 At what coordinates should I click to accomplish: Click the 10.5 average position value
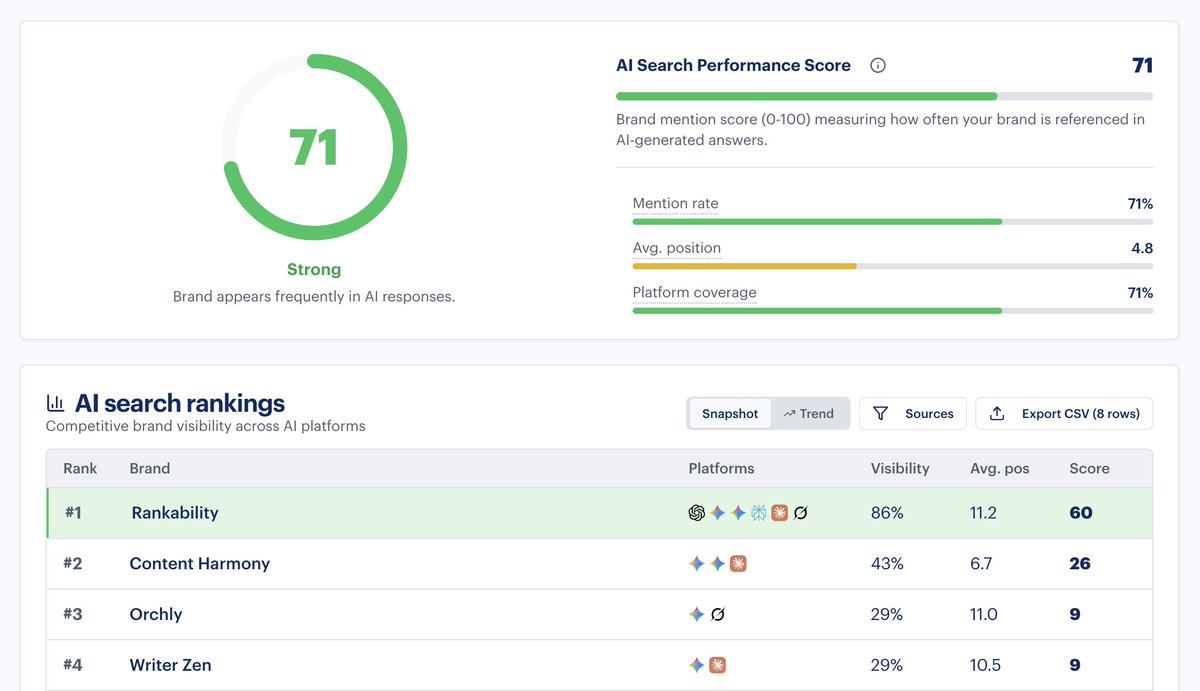[984, 665]
